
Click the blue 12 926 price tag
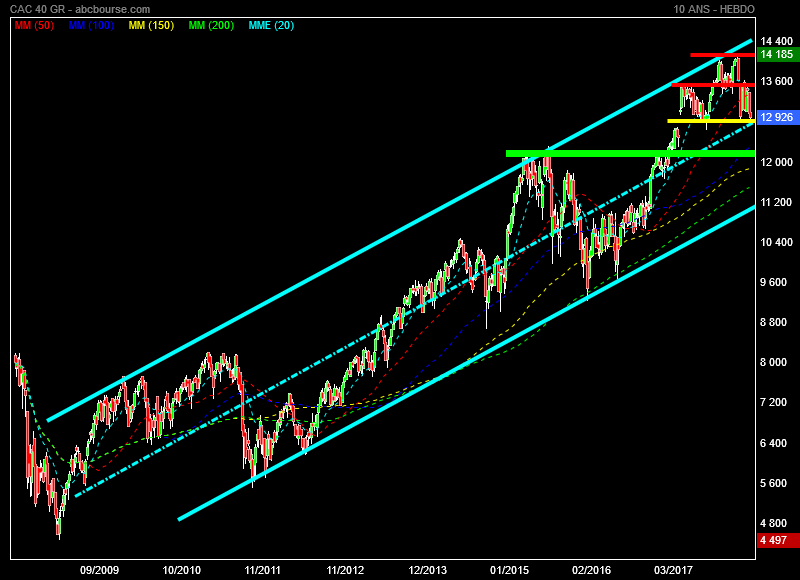(x=778, y=117)
